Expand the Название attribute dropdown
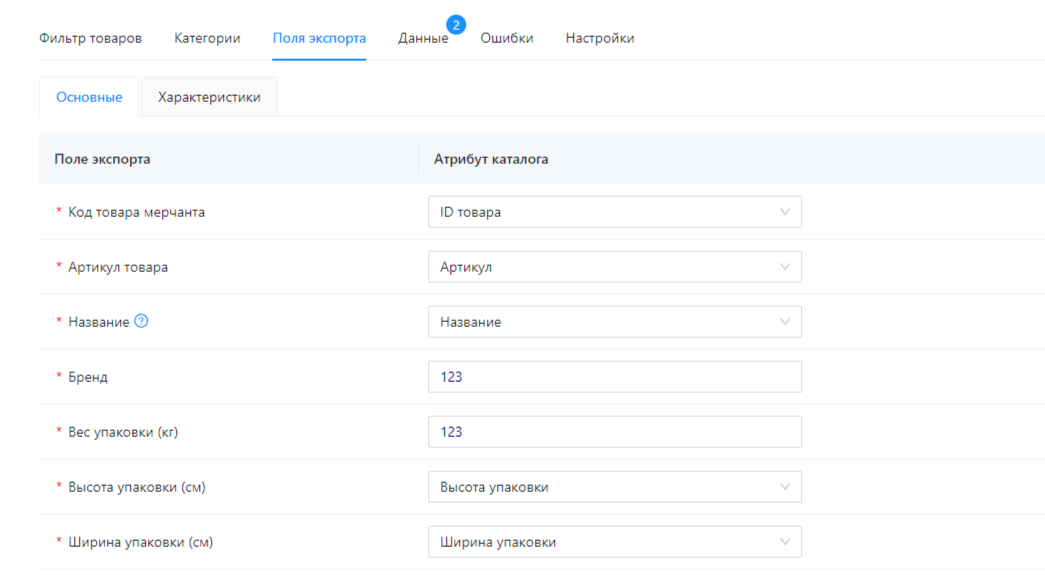 pyautogui.click(x=614, y=322)
